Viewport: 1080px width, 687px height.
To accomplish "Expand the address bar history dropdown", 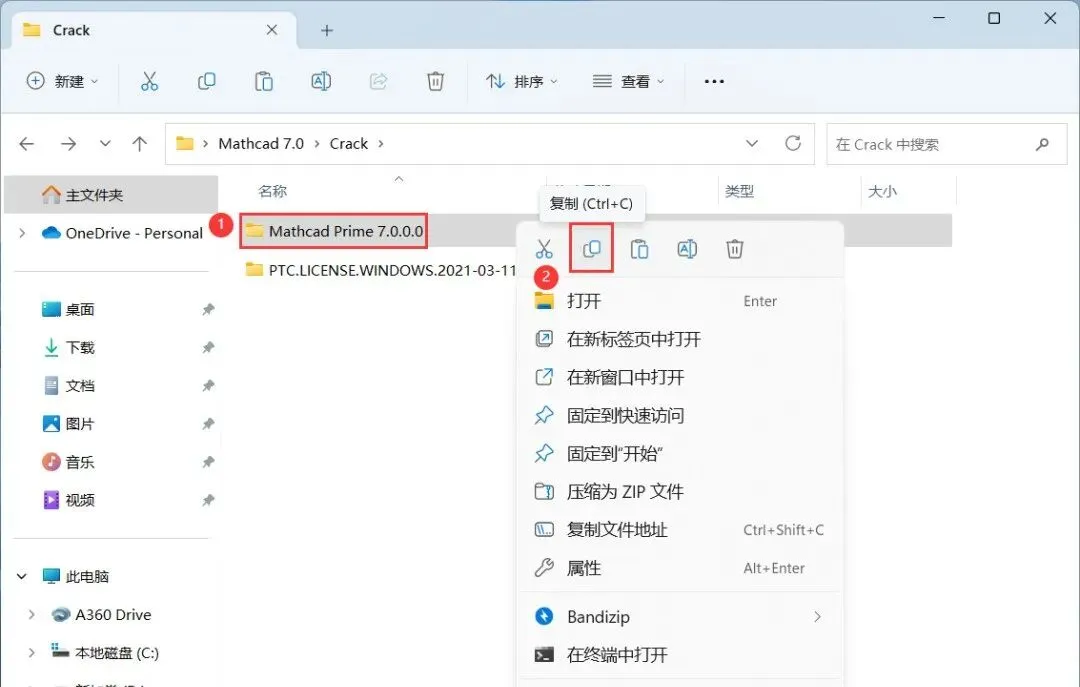I will [752, 143].
